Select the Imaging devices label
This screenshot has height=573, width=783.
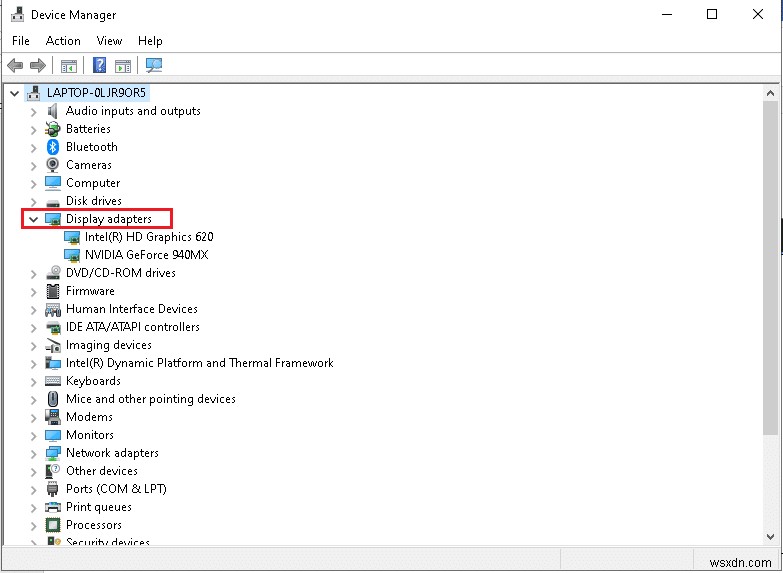click(x=109, y=345)
